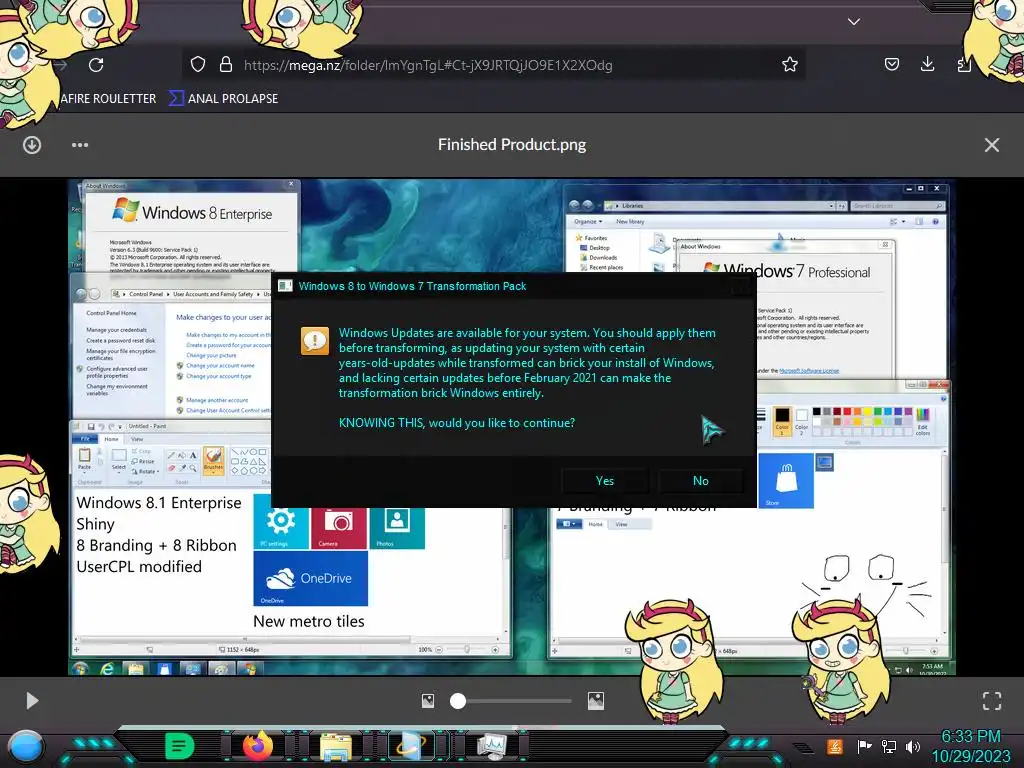Click the zoom slider handle

tap(458, 701)
